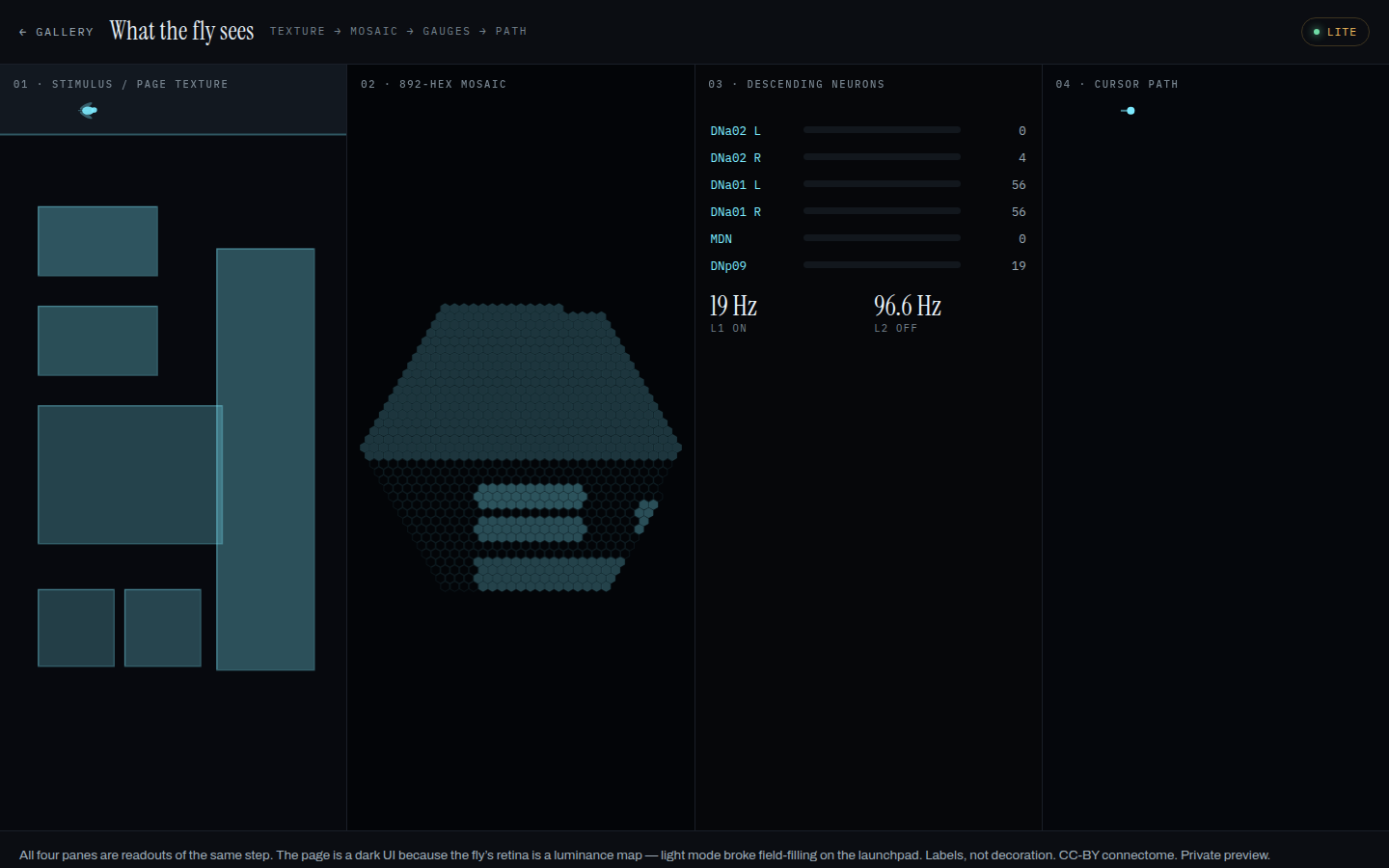1389x868 pixels.
Task: Click the DNp09 neuron label
Action: pos(728,266)
